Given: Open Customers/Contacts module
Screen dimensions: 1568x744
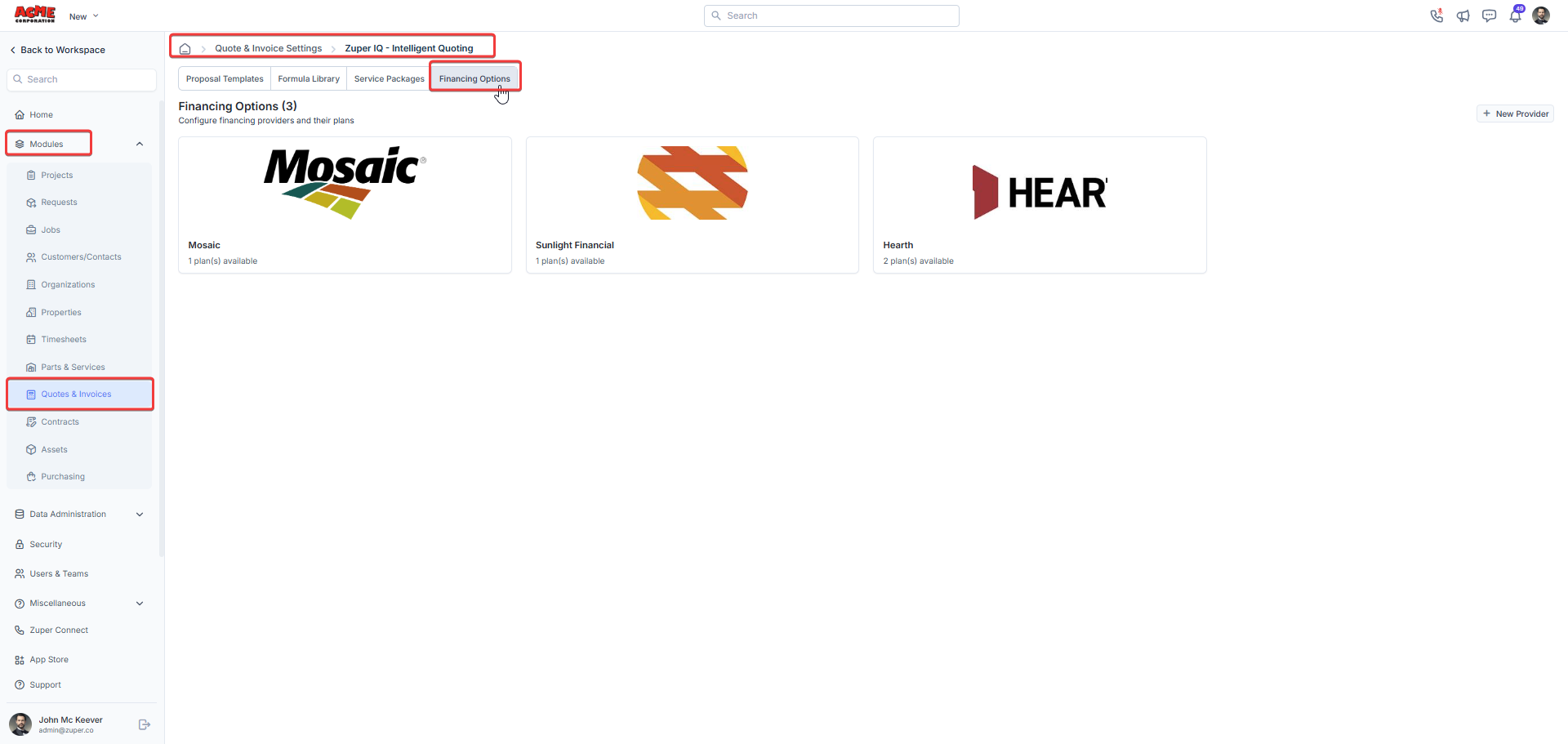Looking at the screenshot, I should [79, 257].
